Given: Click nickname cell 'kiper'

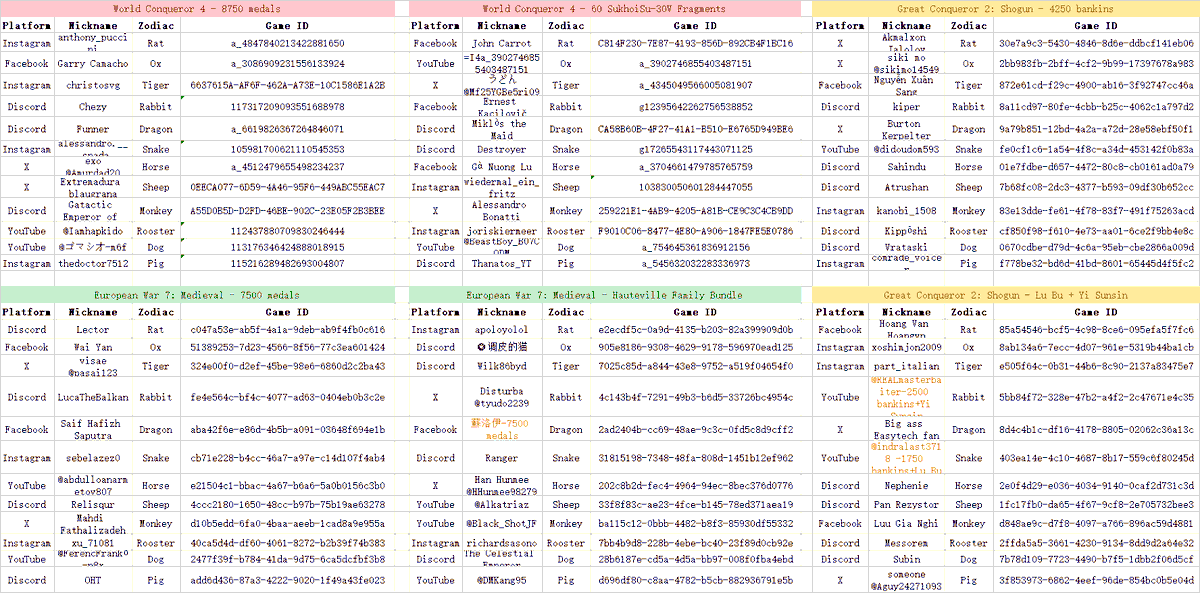Looking at the screenshot, I should [x=906, y=106].
